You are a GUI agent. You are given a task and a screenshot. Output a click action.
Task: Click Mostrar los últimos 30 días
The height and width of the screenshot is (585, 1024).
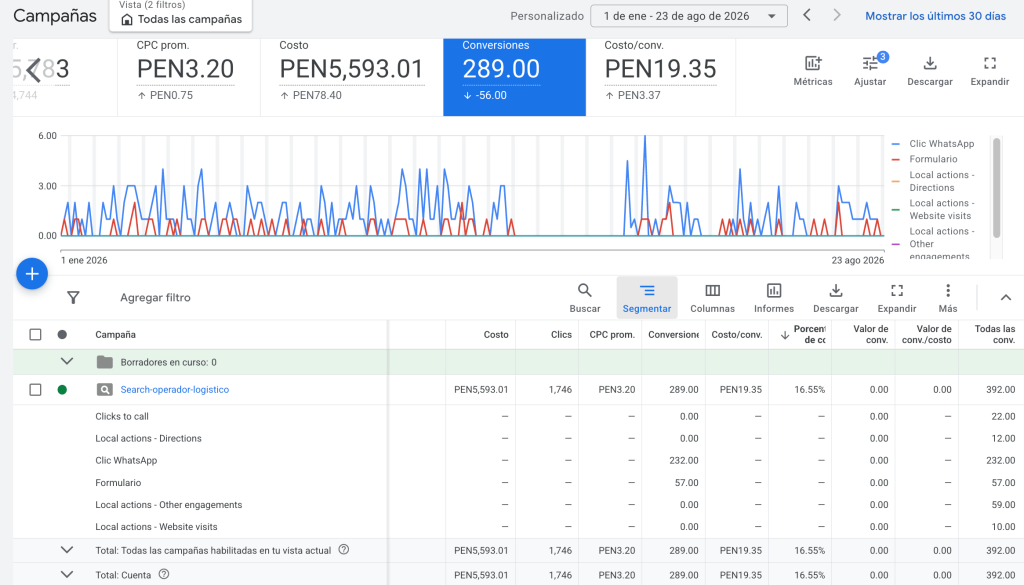click(x=935, y=16)
